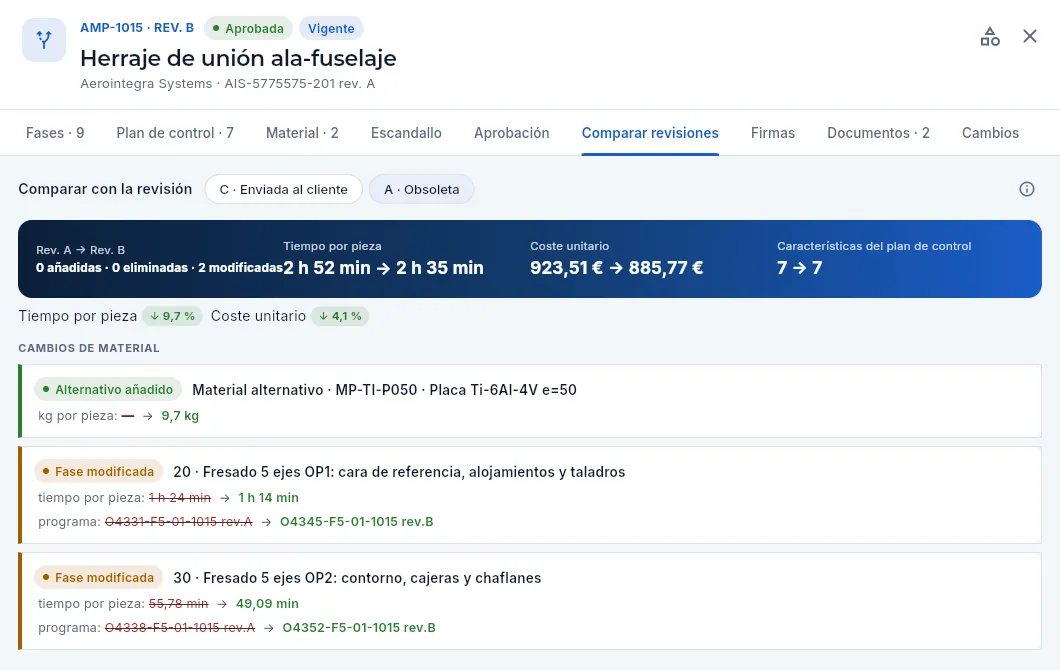
Task: Select the Comparar revisiones tab
Action: (650, 133)
